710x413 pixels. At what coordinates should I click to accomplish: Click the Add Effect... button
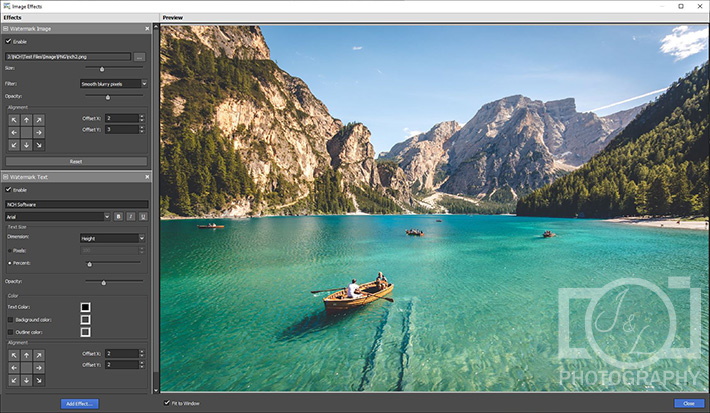click(x=79, y=403)
